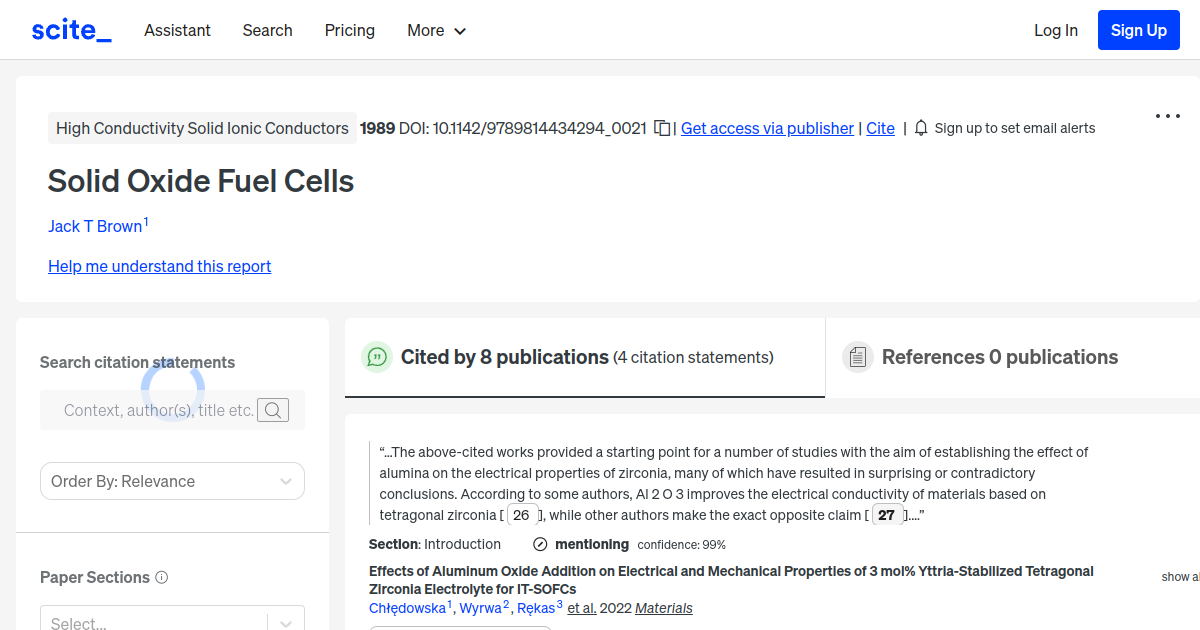1200x630 pixels.
Task: Open the Assistant page from the navbar
Action: 177,30
